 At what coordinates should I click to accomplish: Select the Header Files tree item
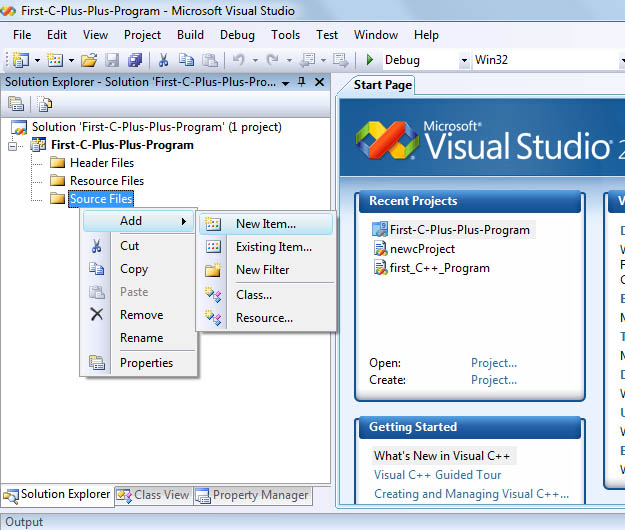click(102, 163)
